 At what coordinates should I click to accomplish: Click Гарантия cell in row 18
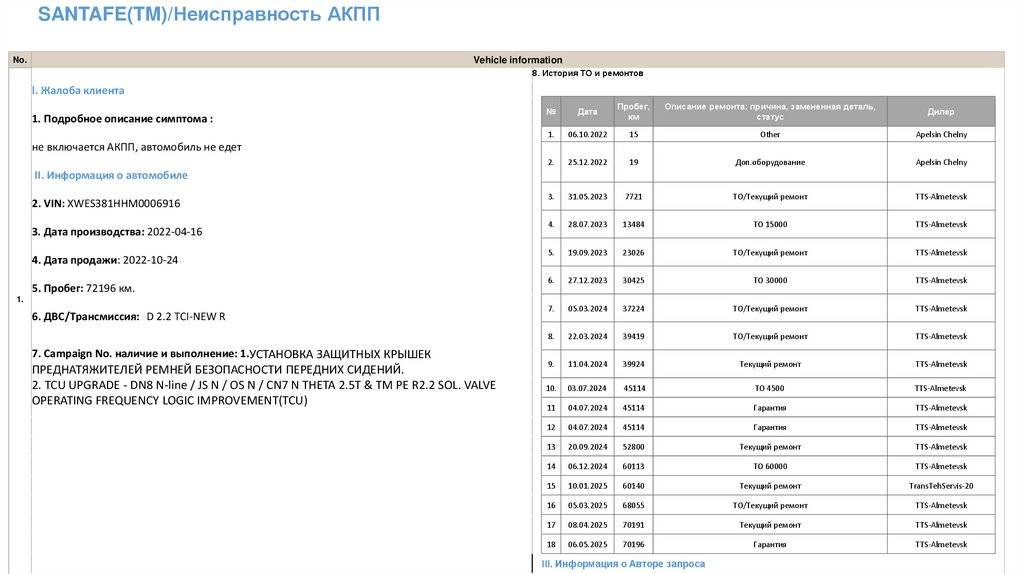[x=770, y=545]
